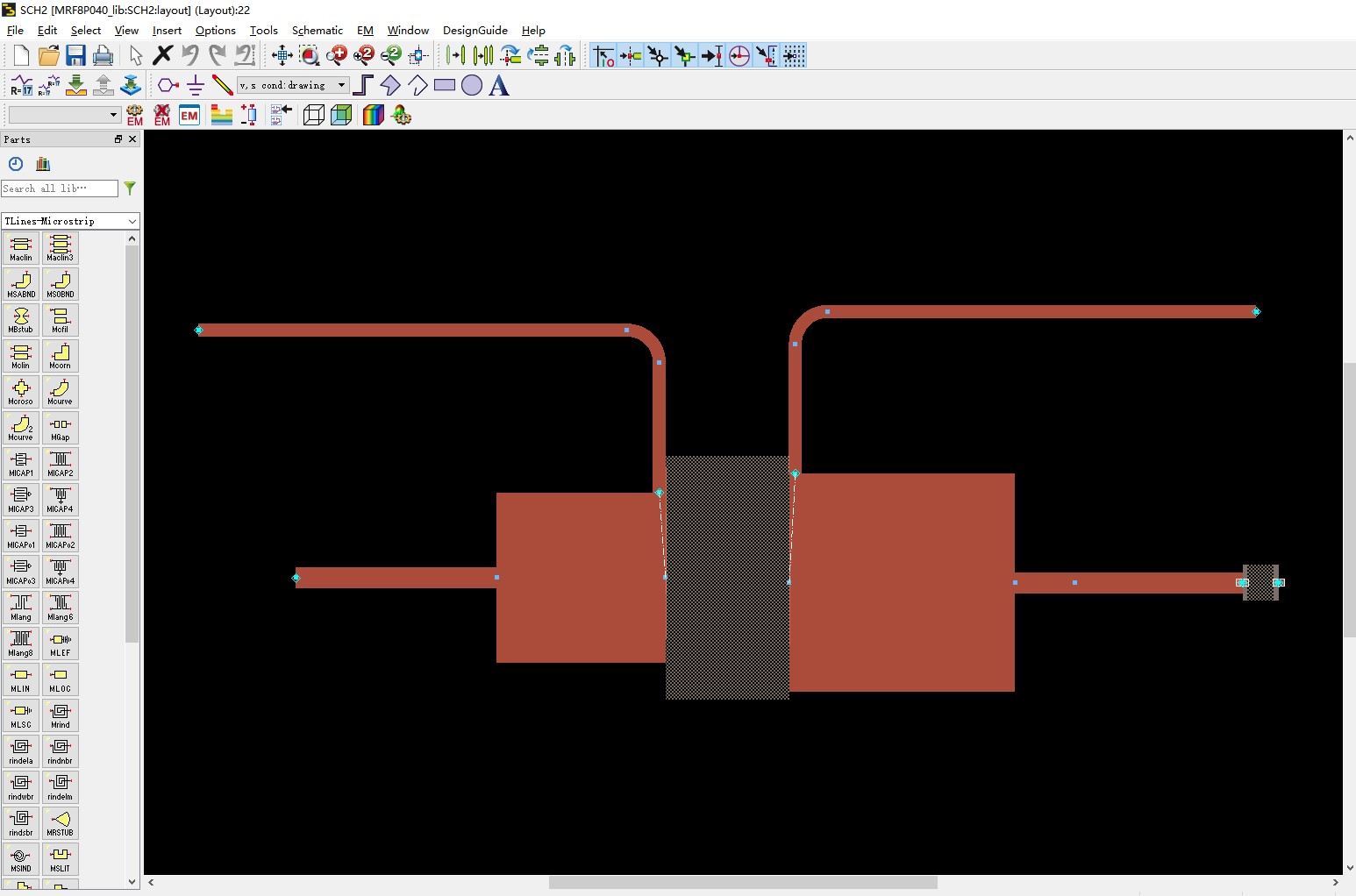Open the File menu
Viewport: 1356px width, 896px height.
[15, 30]
